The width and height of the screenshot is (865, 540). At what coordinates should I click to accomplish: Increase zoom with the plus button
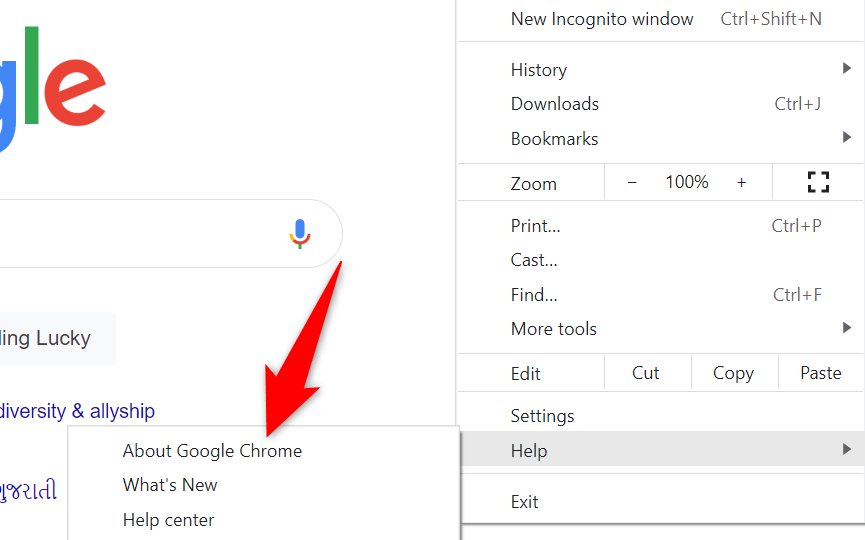click(x=741, y=182)
